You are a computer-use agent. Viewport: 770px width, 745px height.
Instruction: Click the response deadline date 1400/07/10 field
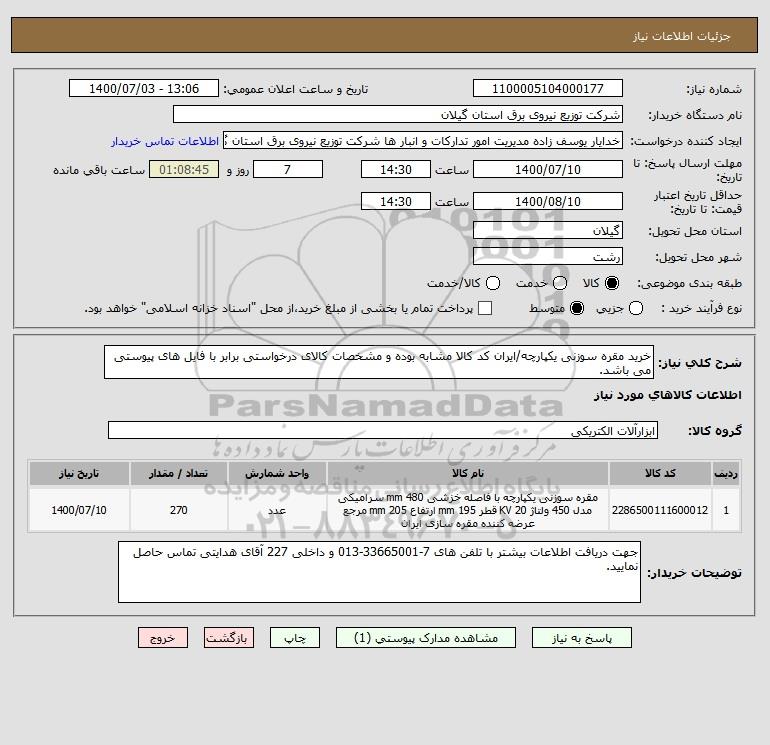[x=548, y=169]
